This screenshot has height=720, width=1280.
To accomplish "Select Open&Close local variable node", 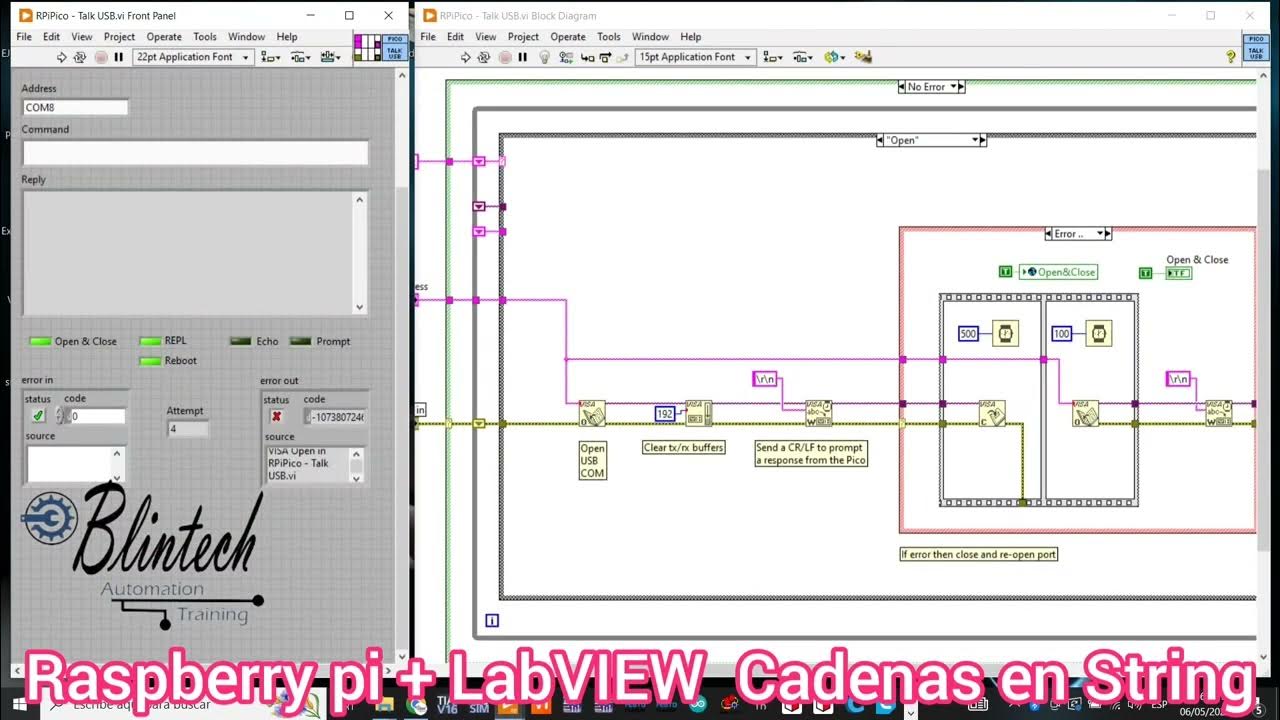I will click(x=1058, y=272).
